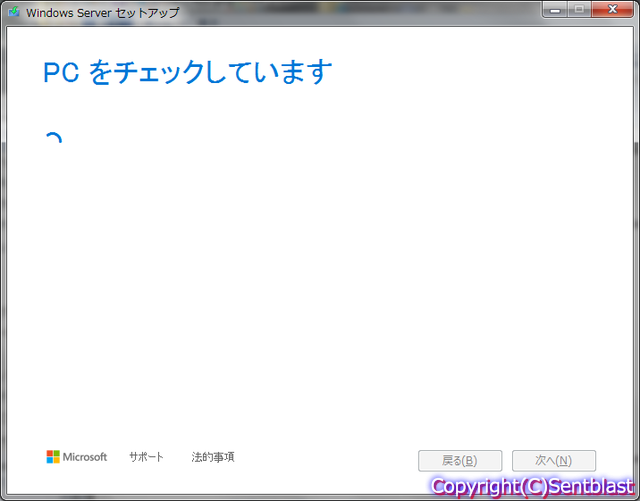The width and height of the screenshot is (640, 501).
Task: Click the 次へ(N) next button
Action: 554,461
